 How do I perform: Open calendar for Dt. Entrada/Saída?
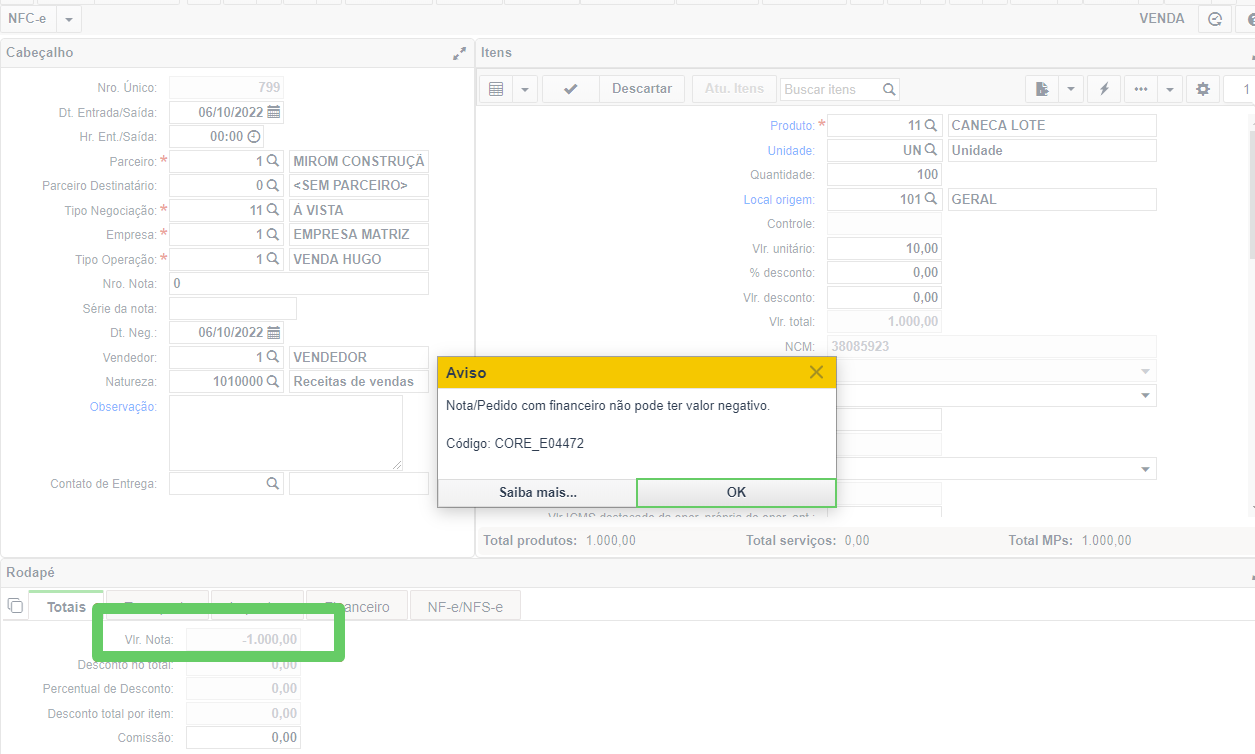274,112
